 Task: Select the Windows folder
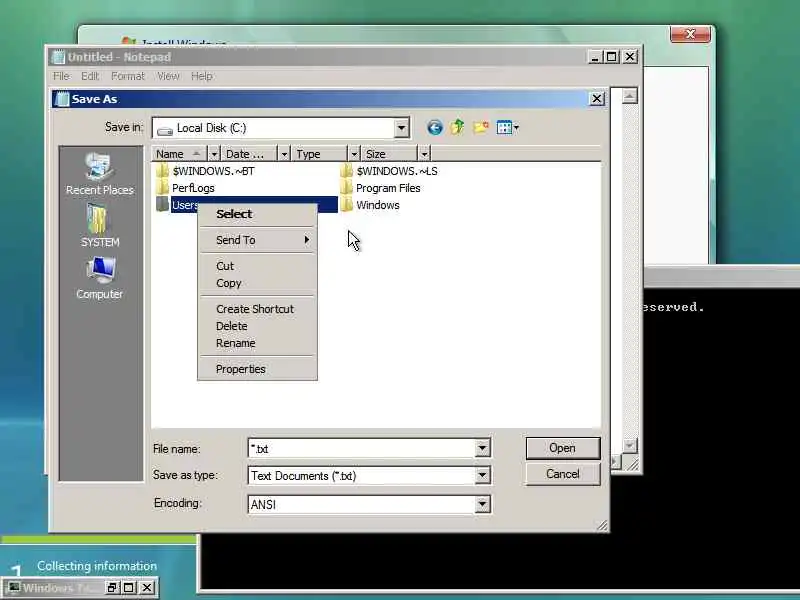coord(370,205)
